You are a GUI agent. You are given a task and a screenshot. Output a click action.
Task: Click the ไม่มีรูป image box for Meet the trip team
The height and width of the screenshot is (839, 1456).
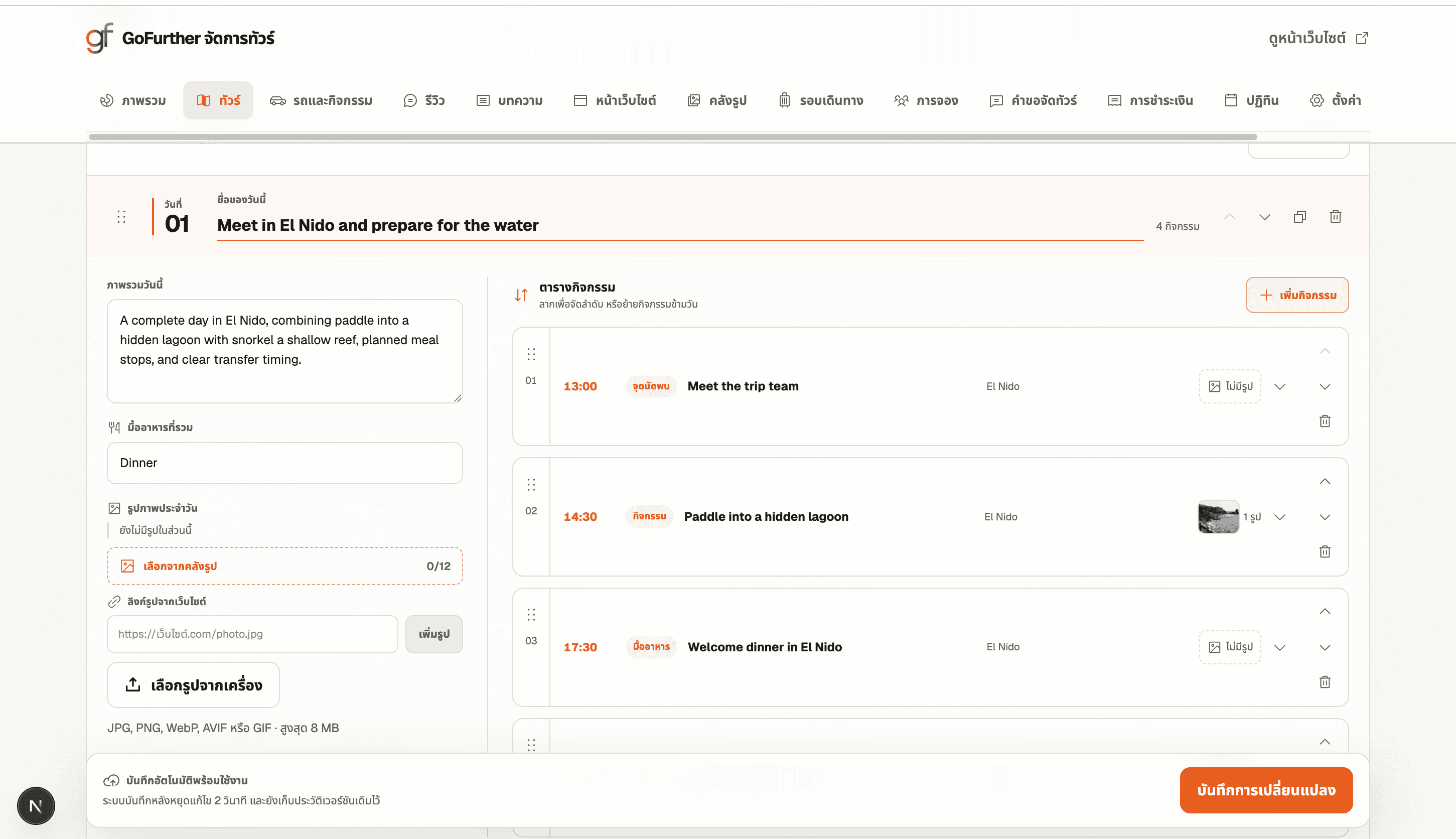pyautogui.click(x=1230, y=386)
